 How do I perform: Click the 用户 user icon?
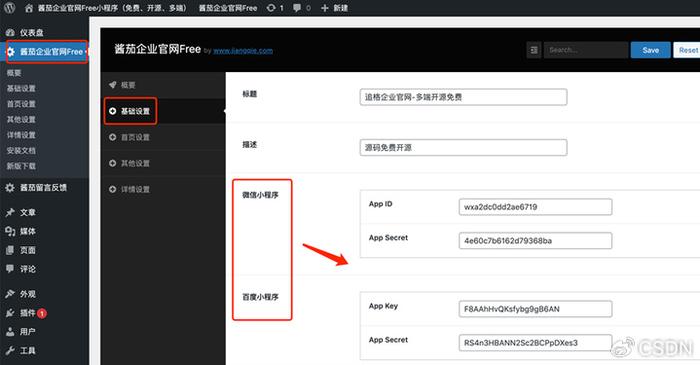click(x=10, y=332)
